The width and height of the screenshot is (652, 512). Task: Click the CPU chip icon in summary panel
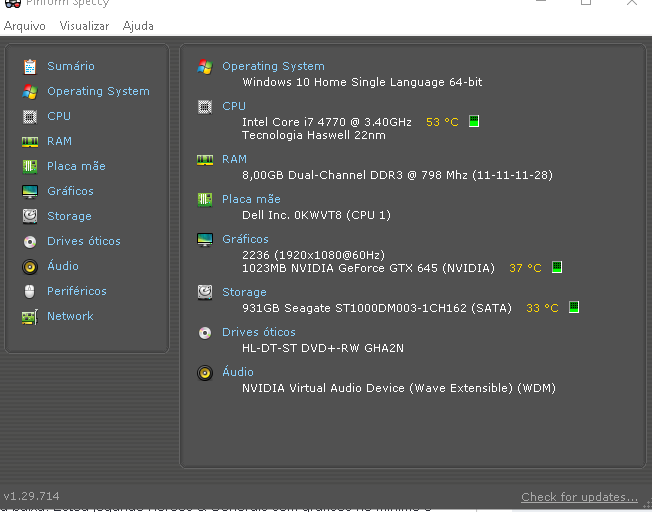point(205,107)
